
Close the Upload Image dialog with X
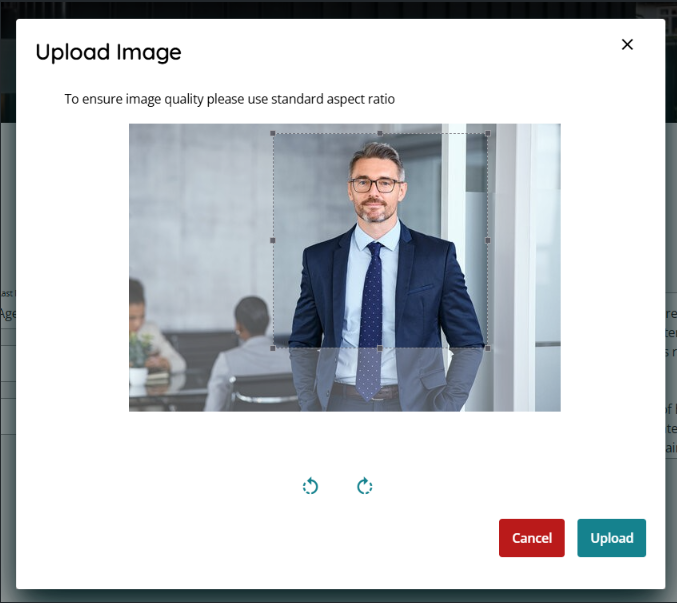(x=627, y=44)
